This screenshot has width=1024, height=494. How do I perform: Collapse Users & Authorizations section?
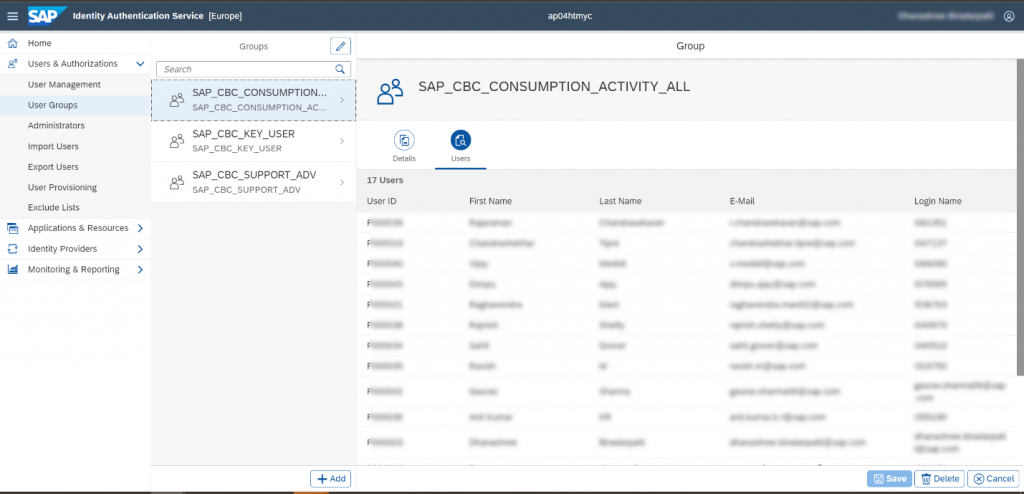click(x=140, y=64)
